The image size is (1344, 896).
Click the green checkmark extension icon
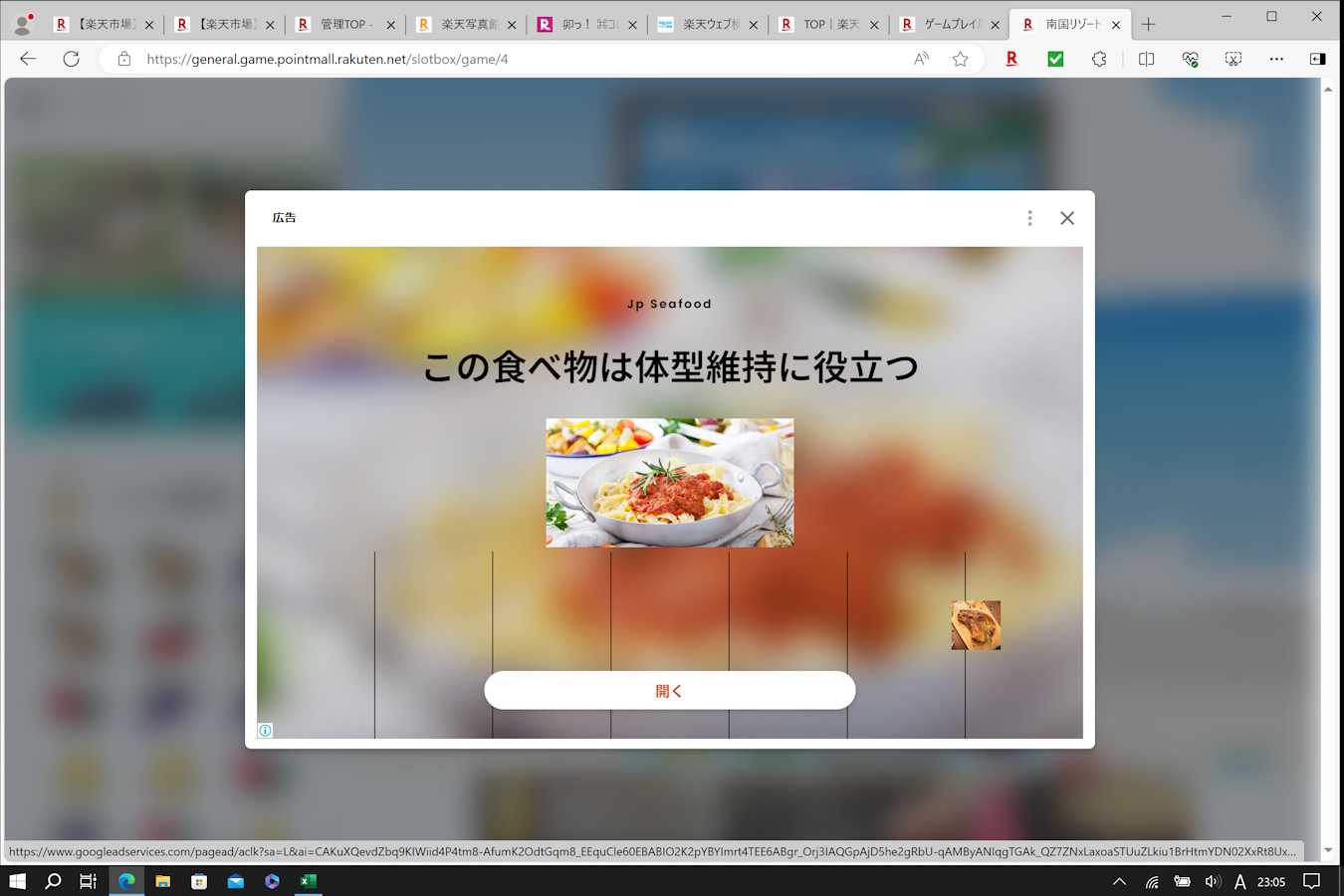coord(1055,59)
